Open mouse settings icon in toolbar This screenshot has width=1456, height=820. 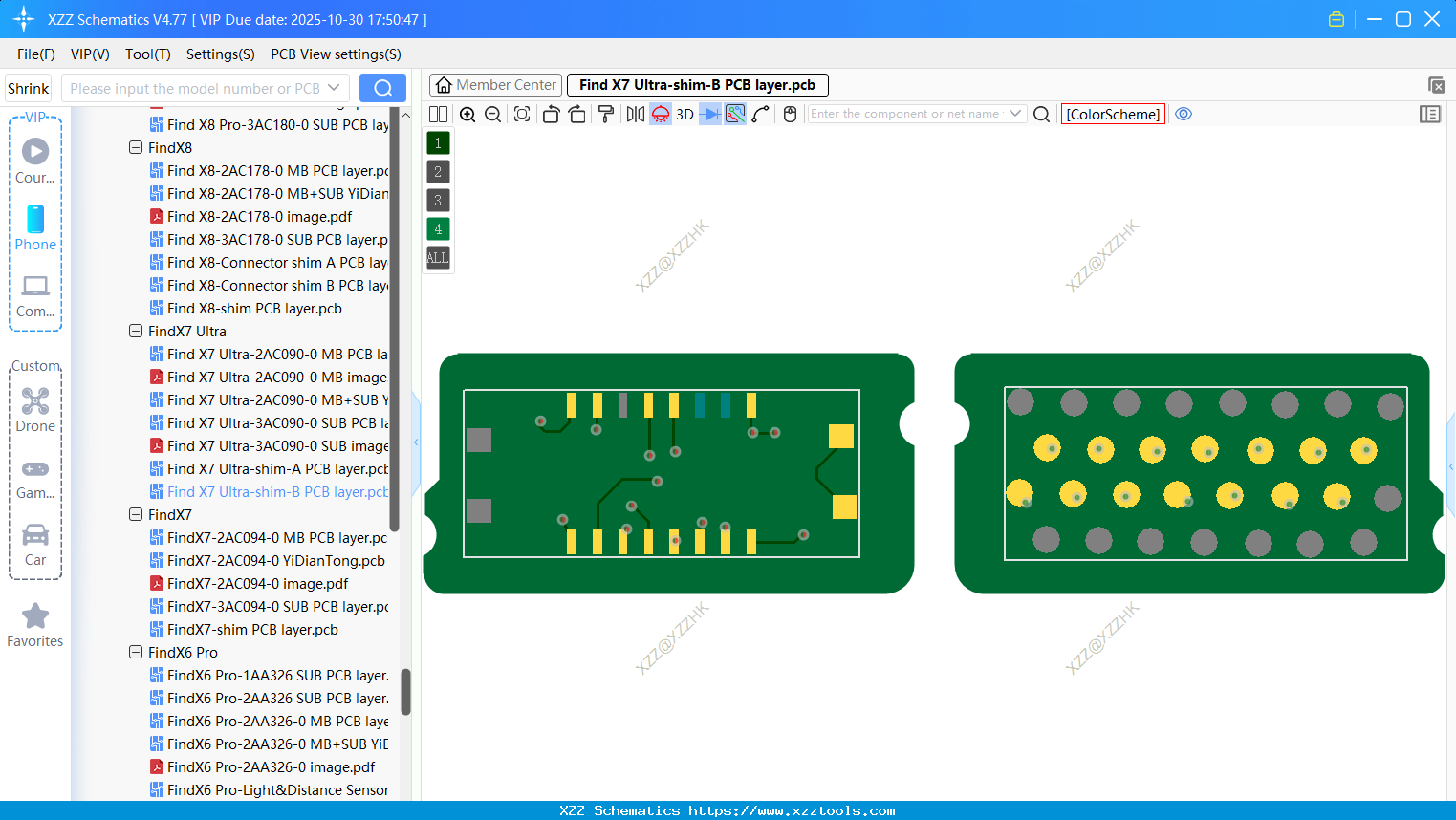tap(790, 114)
